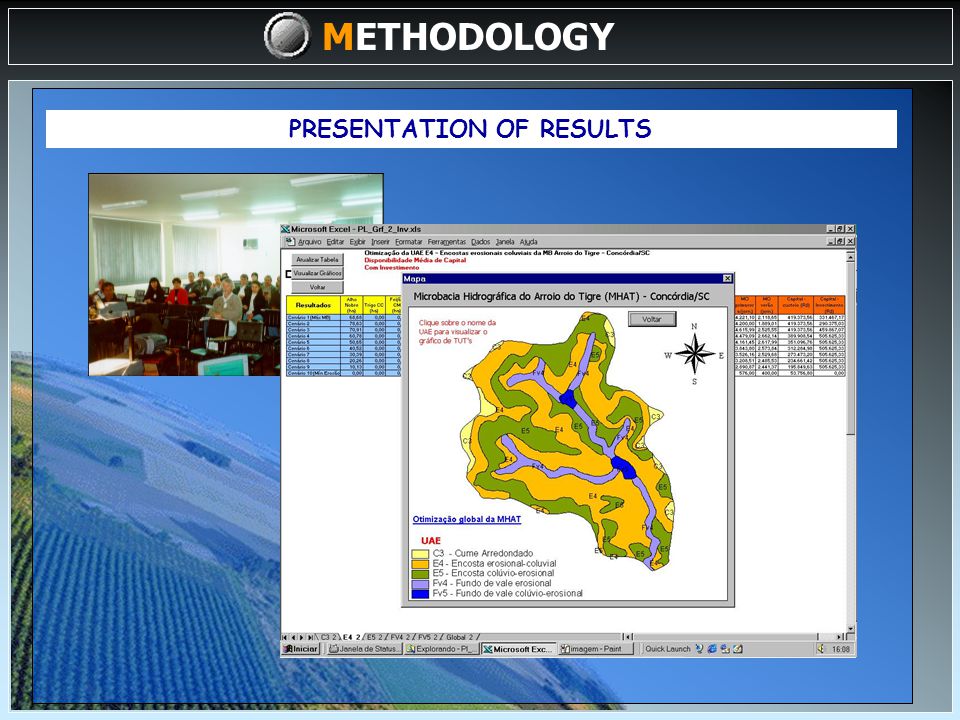Image resolution: width=960 pixels, height=720 pixels.
Task: Switch to the E5 2 sheet tab
Action: (375, 637)
